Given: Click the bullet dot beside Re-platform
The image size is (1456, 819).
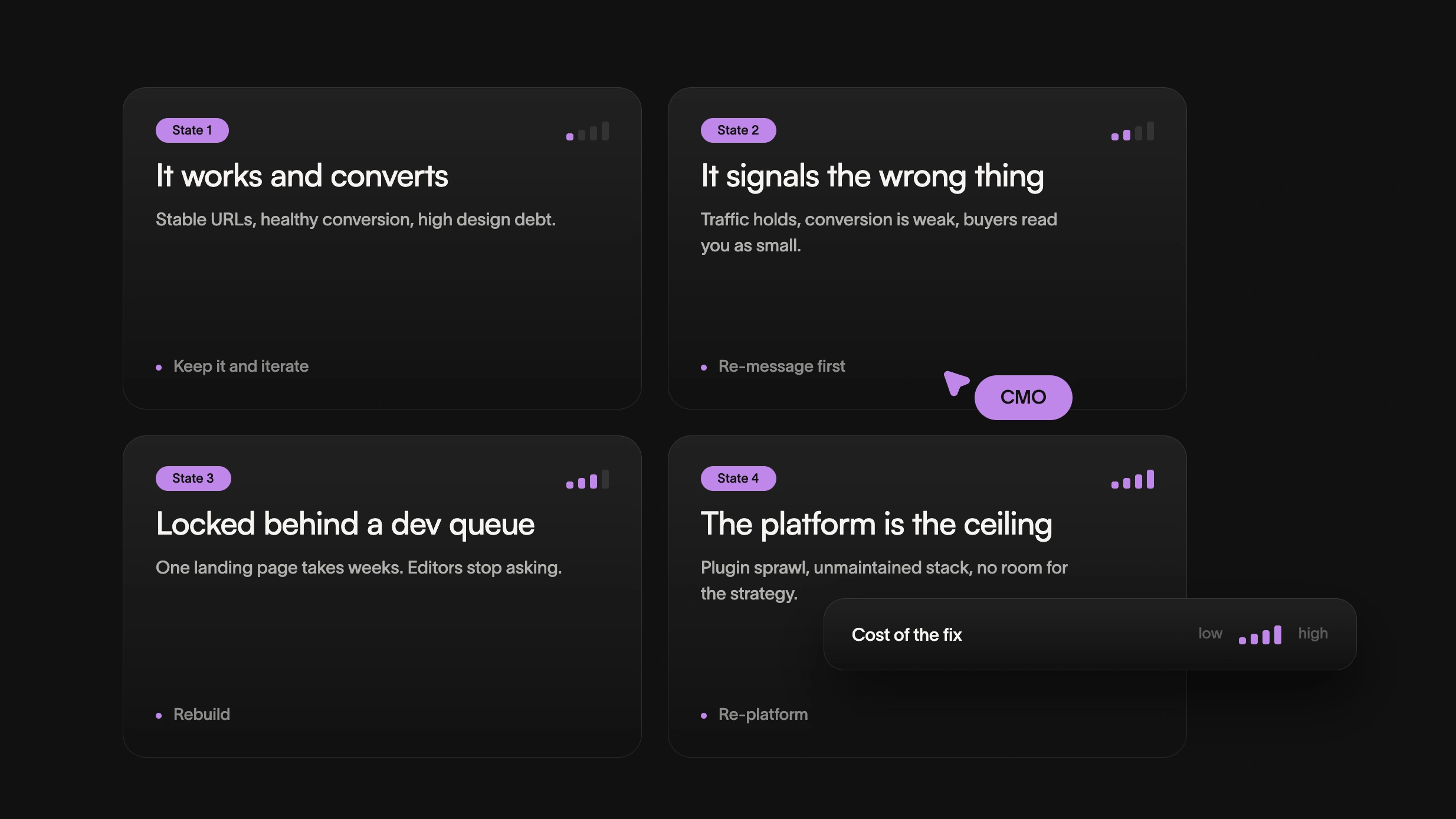Looking at the screenshot, I should click(x=704, y=716).
